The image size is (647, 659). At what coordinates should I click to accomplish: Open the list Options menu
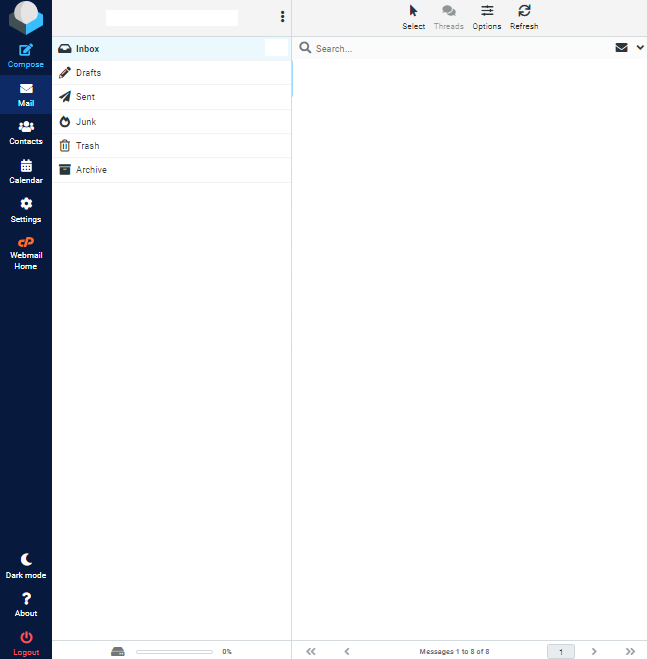(x=487, y=11)
